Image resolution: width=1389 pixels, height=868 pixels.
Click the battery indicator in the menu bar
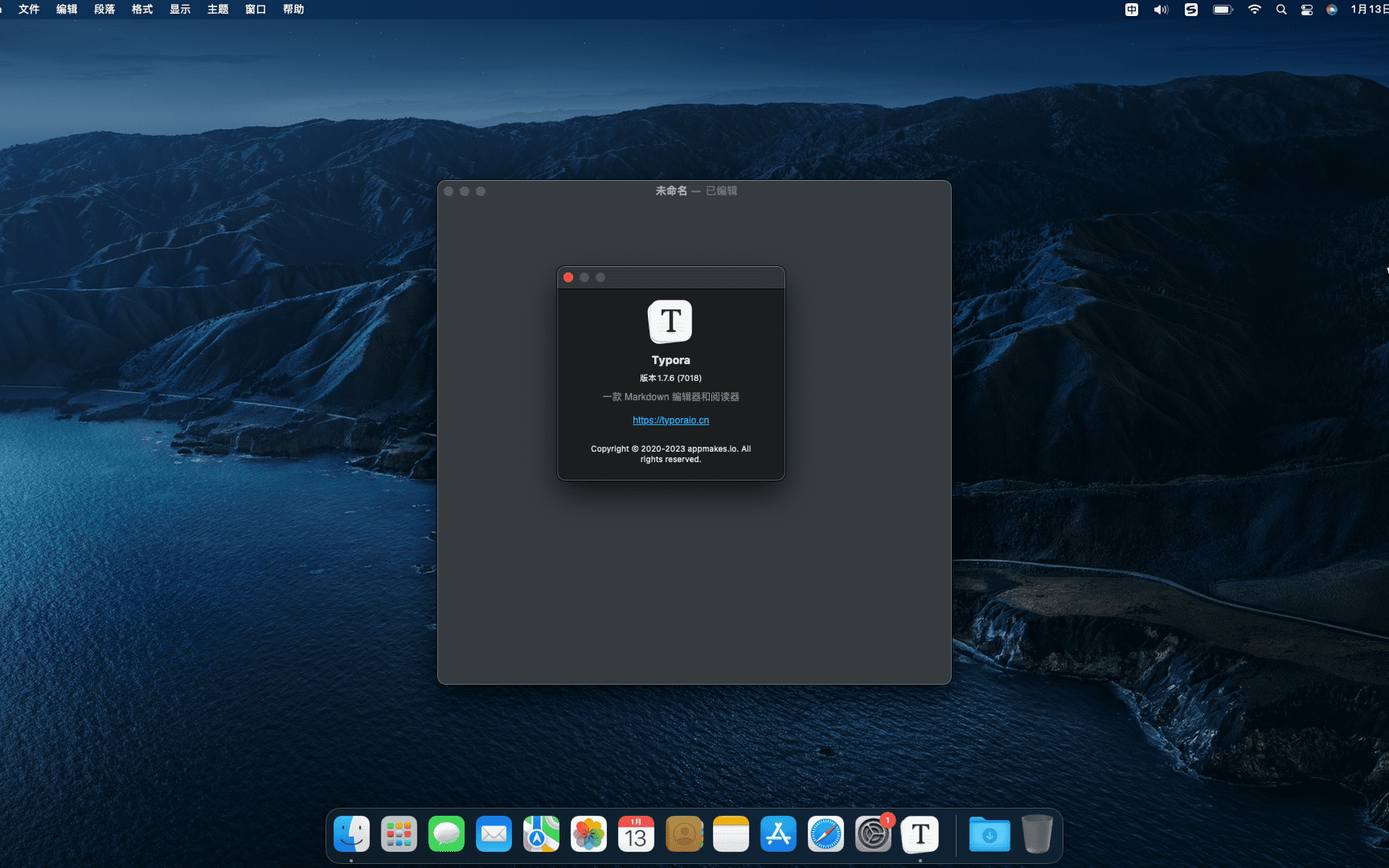tap(1223, 10)
